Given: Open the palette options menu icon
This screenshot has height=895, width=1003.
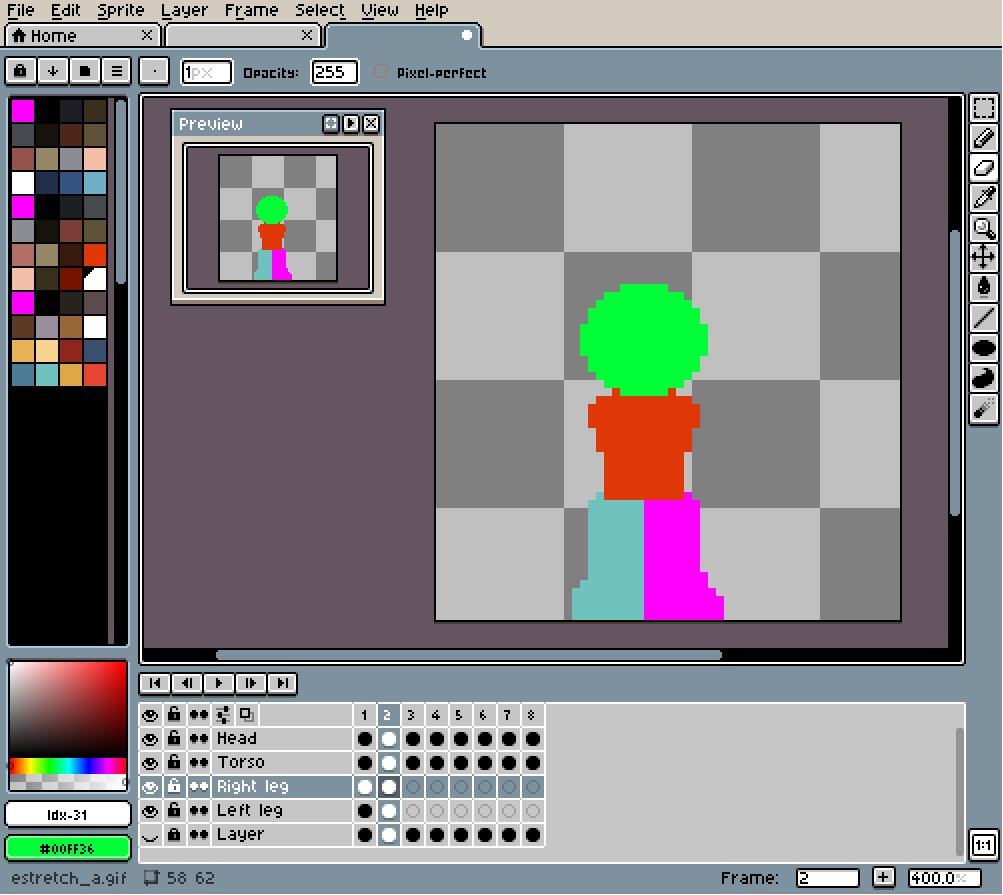Looking at the screenshot, I should [116, 71].
